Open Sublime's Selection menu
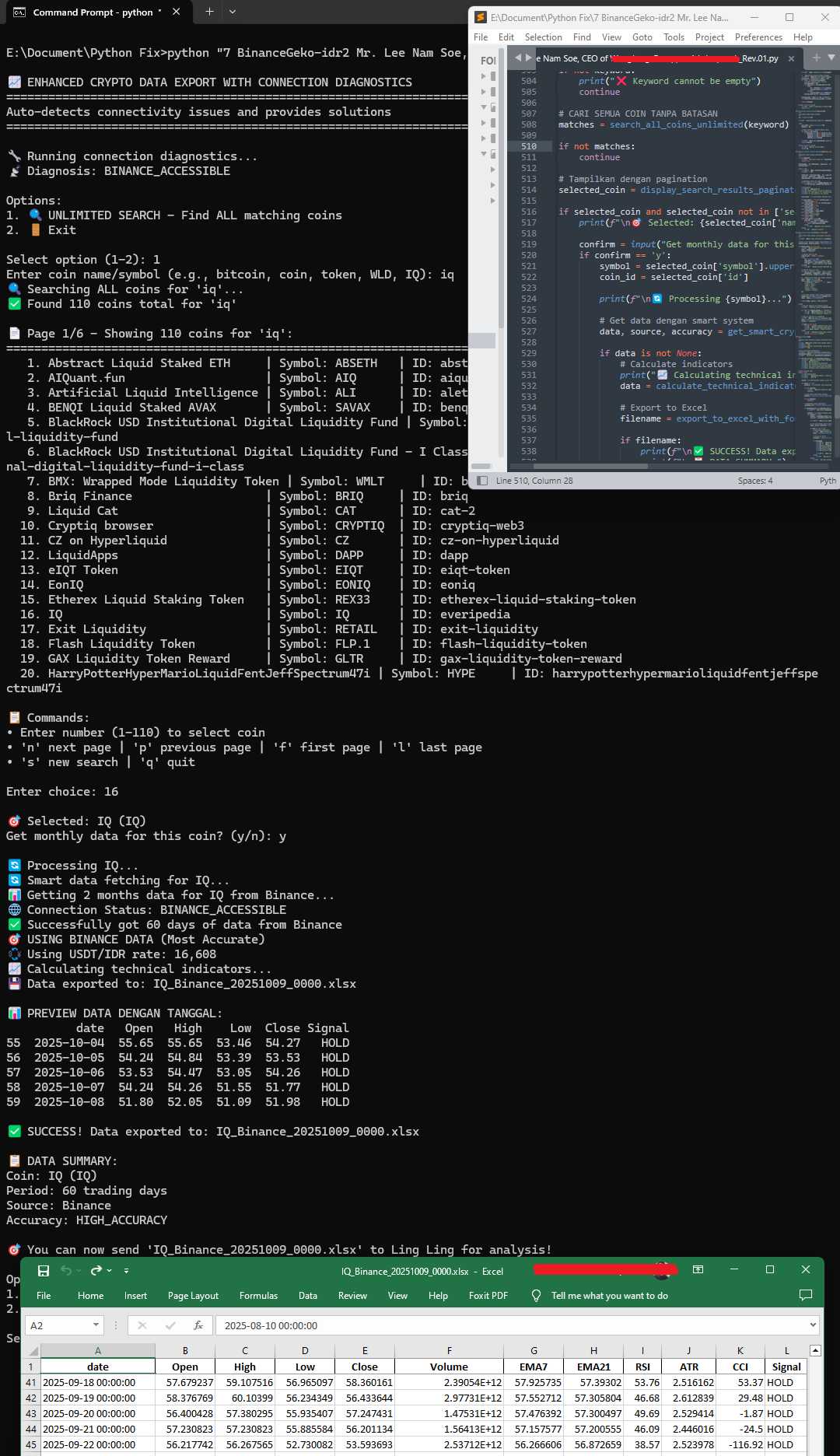 pos(543,37)
